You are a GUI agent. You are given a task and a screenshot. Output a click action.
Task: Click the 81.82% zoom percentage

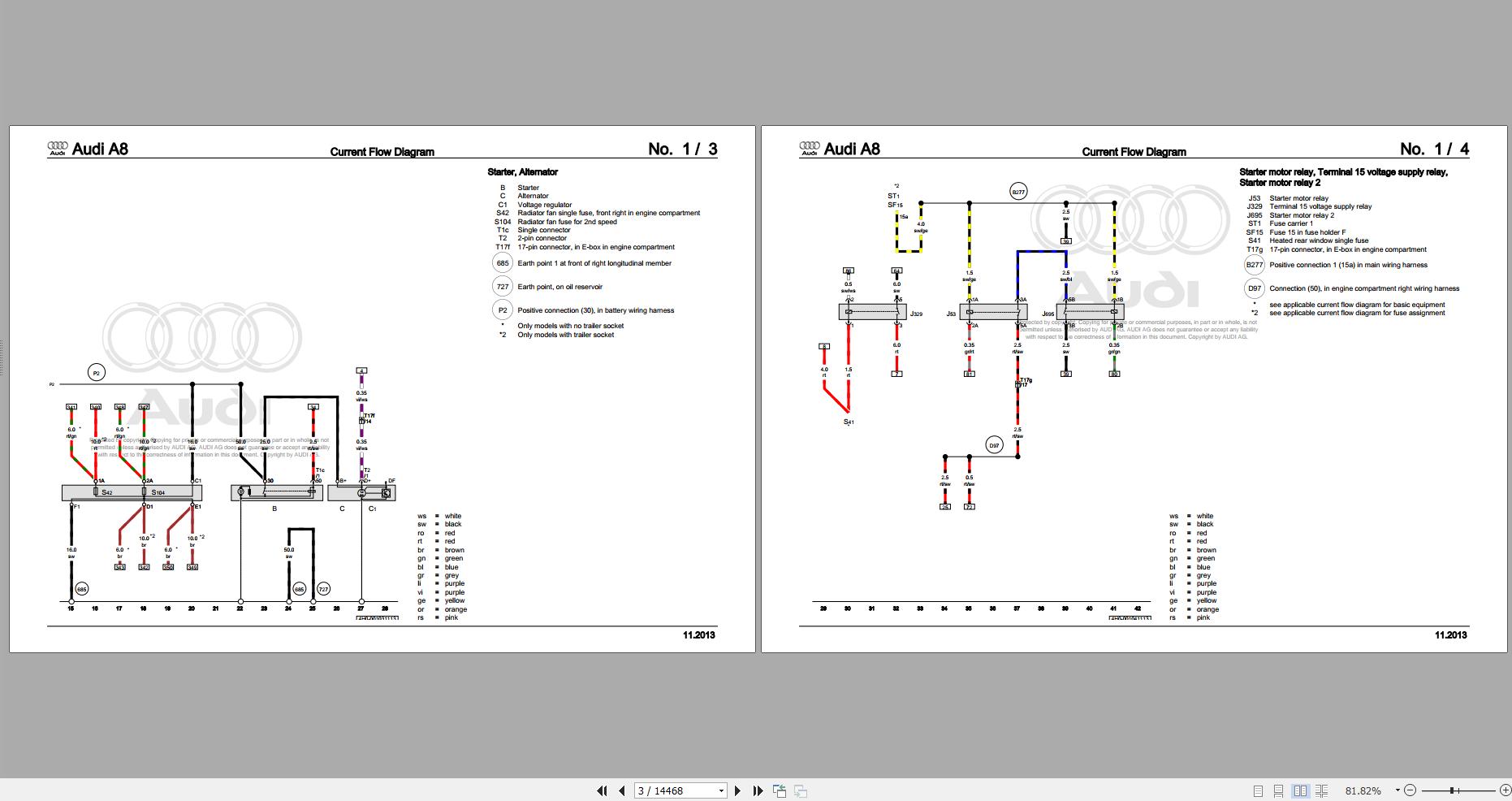point(1363,790)
